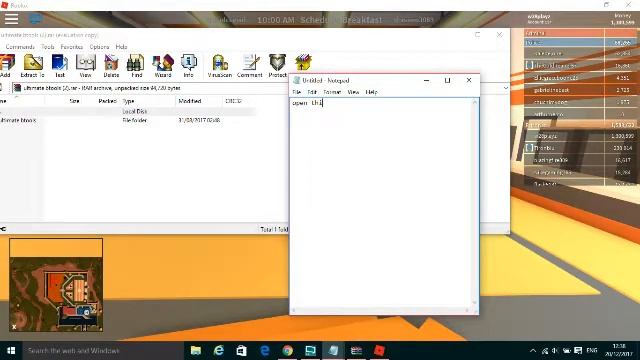Screen dimensions: 640x360
Task: Open the network icon in system tray
Action: (x=544, y=351)
